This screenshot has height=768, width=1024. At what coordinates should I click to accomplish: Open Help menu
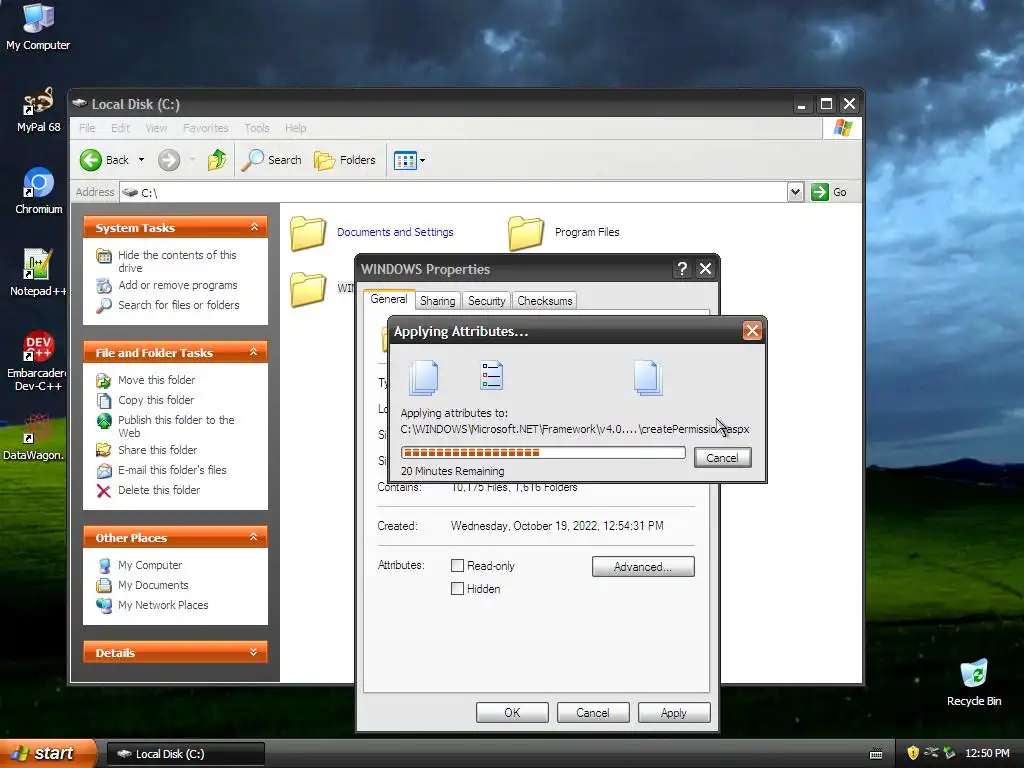point(295,128)
